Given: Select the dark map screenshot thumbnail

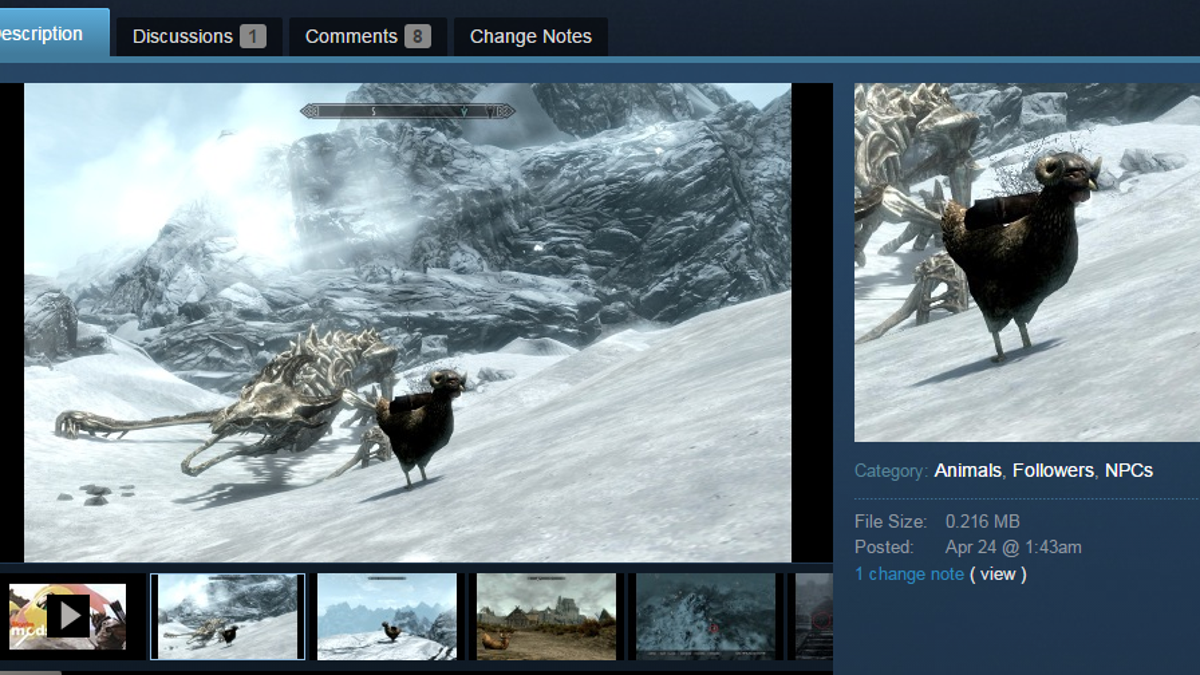Looking at the screenshot, I should 706,616.
